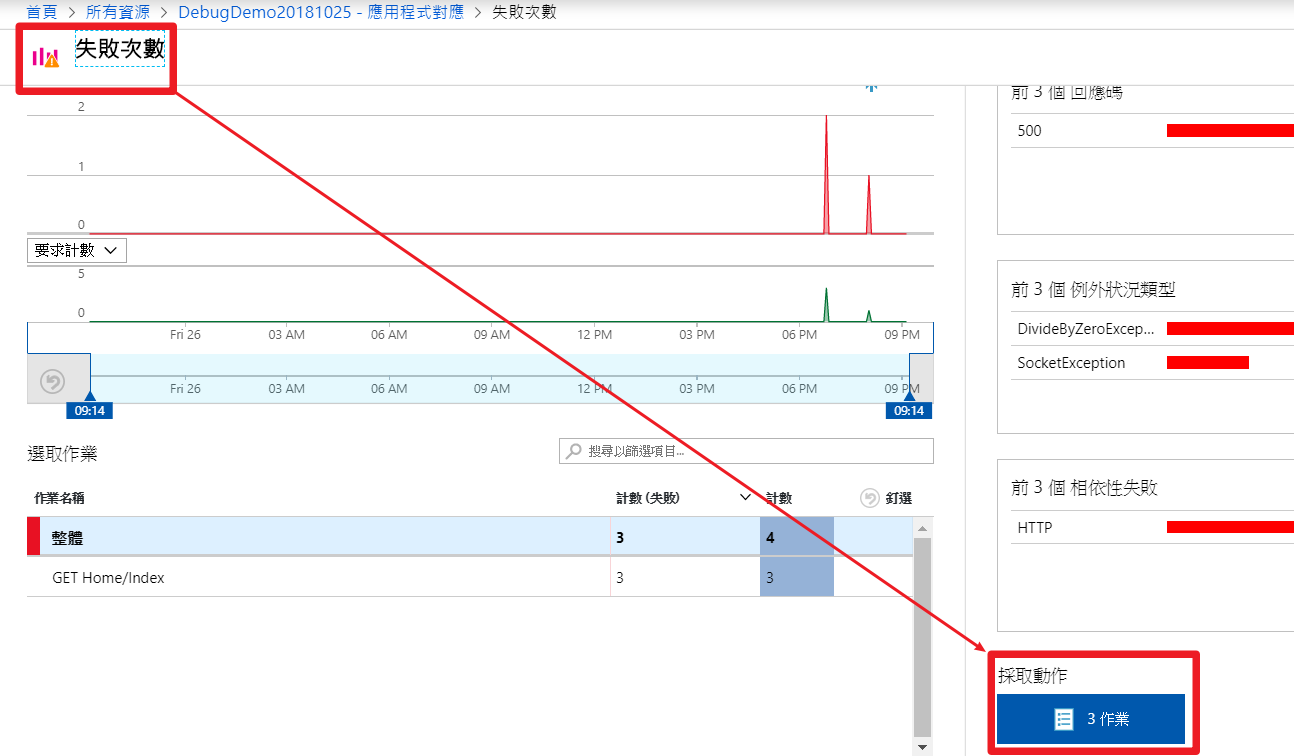Click in the 搜尋以篩選項目 search field
This screenshot has width=1294, height=756.
click(746, 451)
